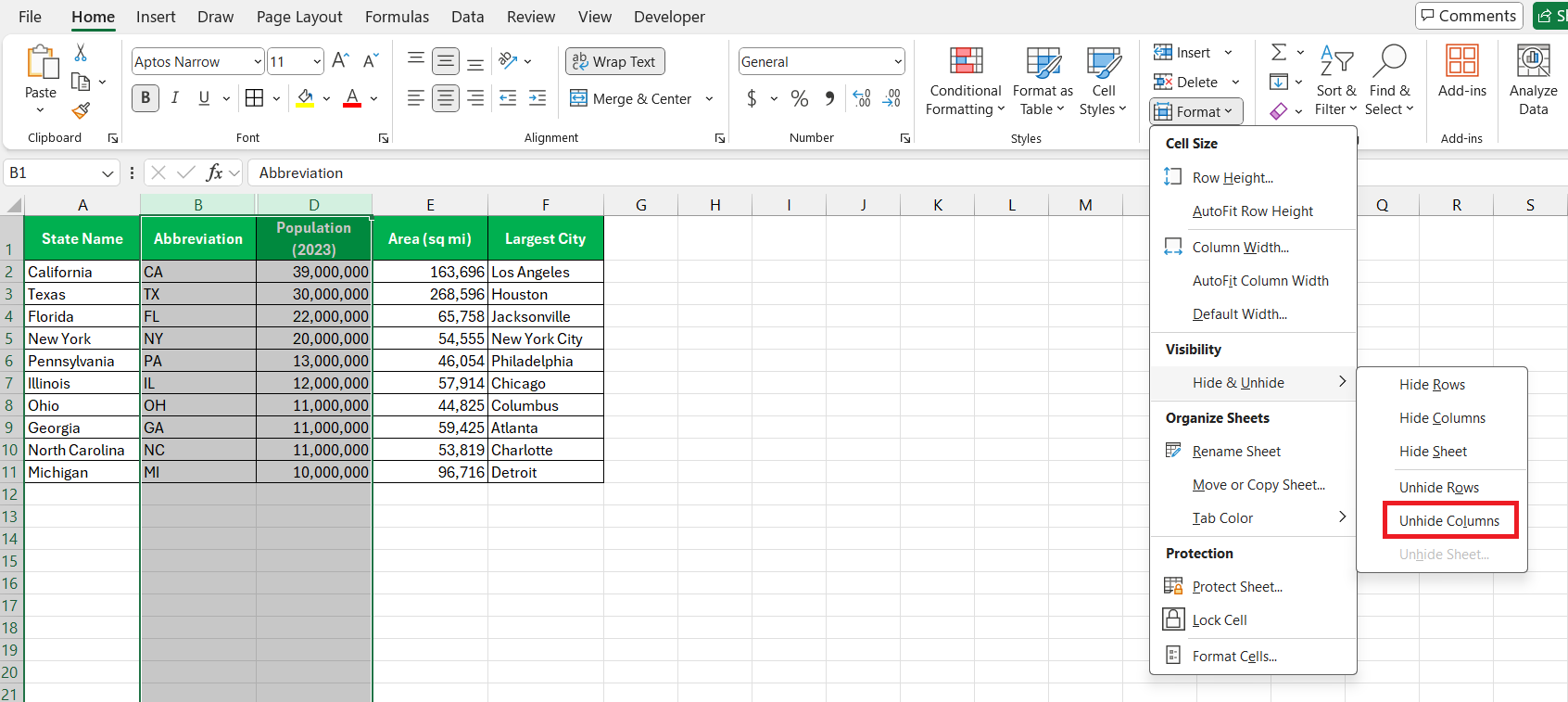Viewport: 1568px width, 702px height.
Task: Open Cell Styles gallery
Action: 1103,82
